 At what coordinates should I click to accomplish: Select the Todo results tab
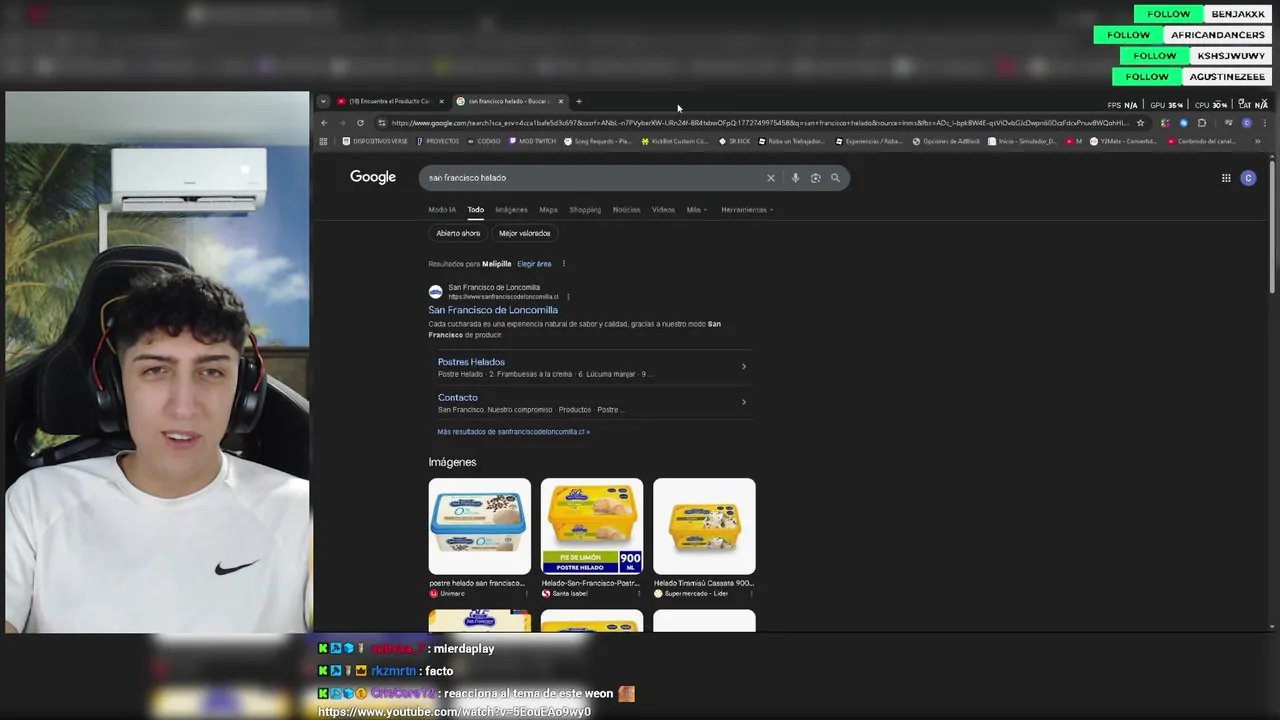coord(475,210)
